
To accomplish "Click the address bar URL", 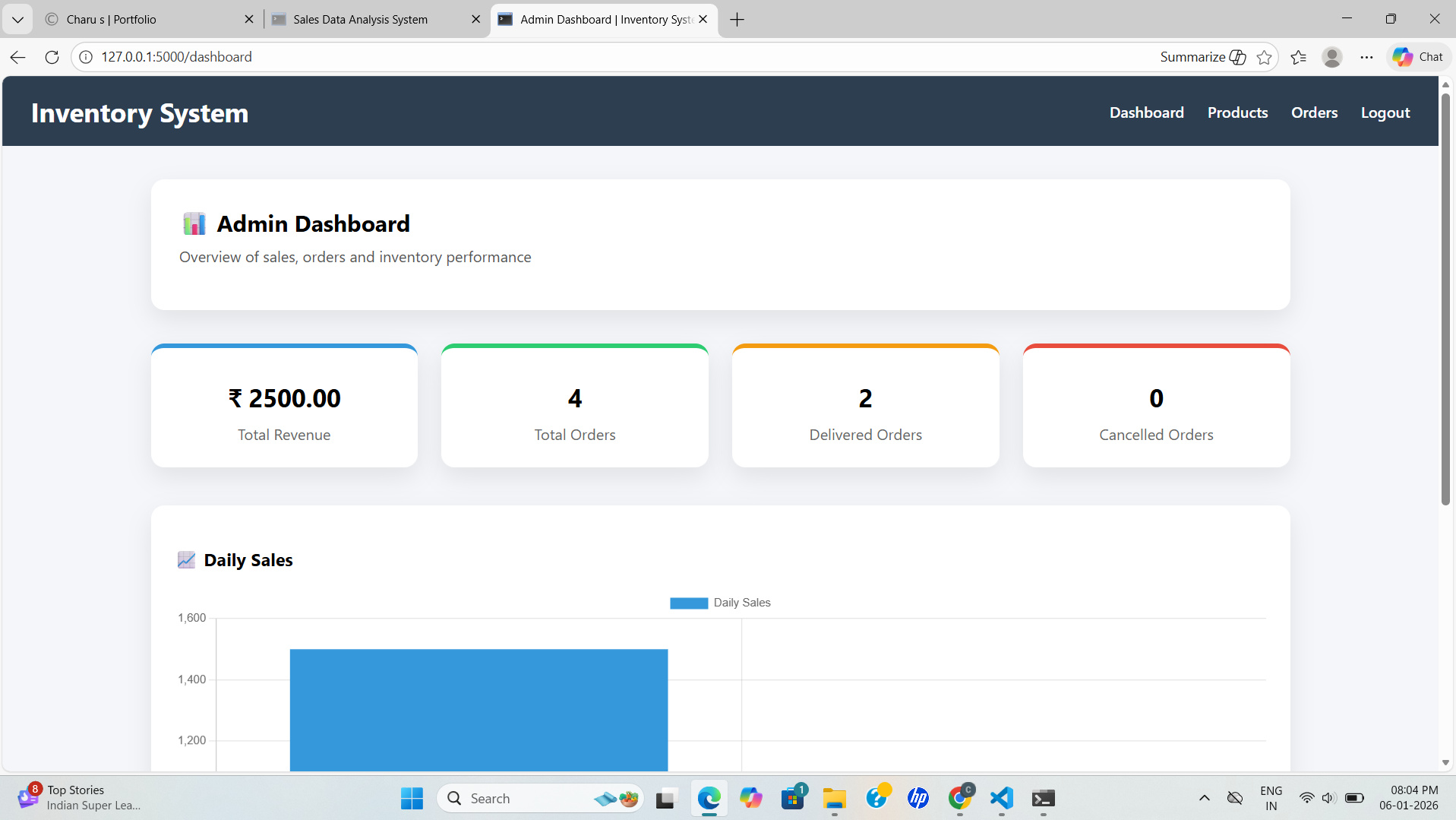I will 176,57.
